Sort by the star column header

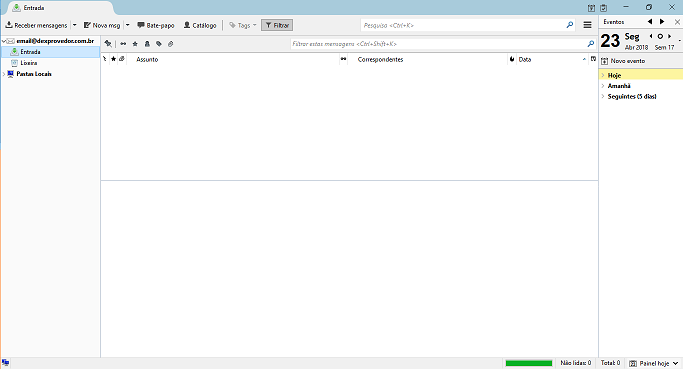pos(113,59)
